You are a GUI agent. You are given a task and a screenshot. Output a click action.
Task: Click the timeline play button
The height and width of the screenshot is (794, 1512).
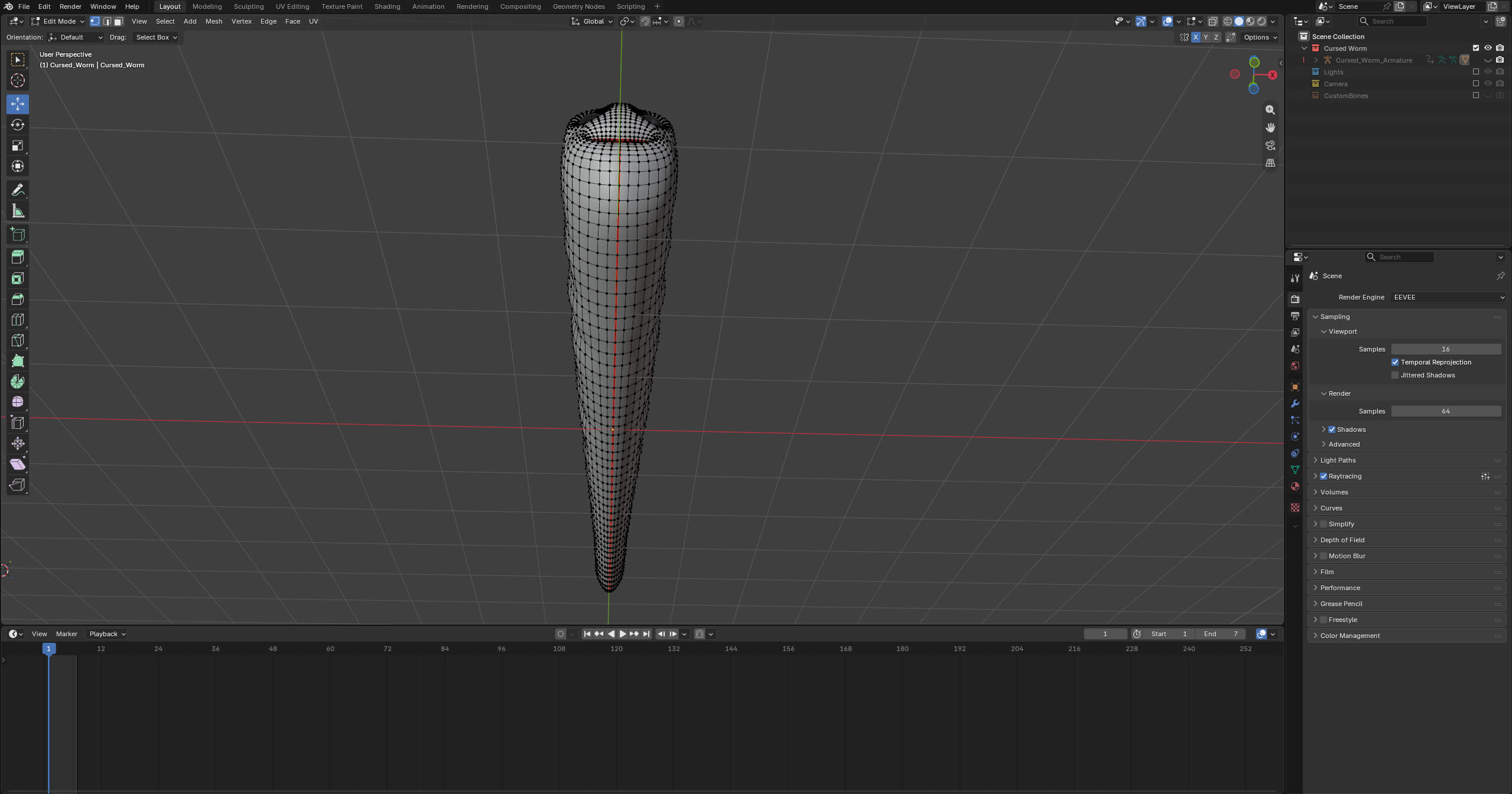point(622,634)
